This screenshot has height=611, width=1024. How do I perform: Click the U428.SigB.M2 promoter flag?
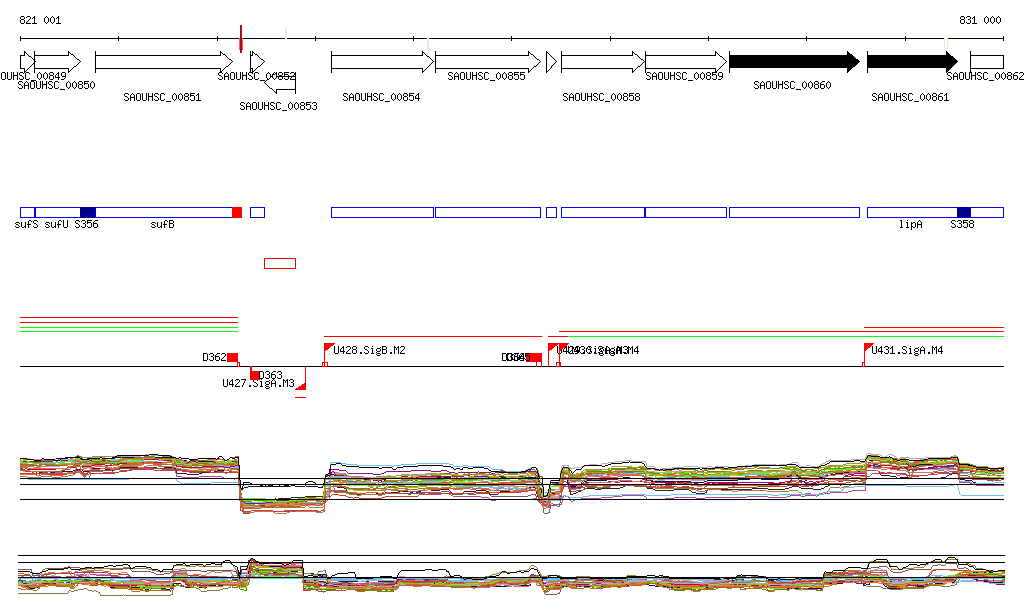pos(328,347)
